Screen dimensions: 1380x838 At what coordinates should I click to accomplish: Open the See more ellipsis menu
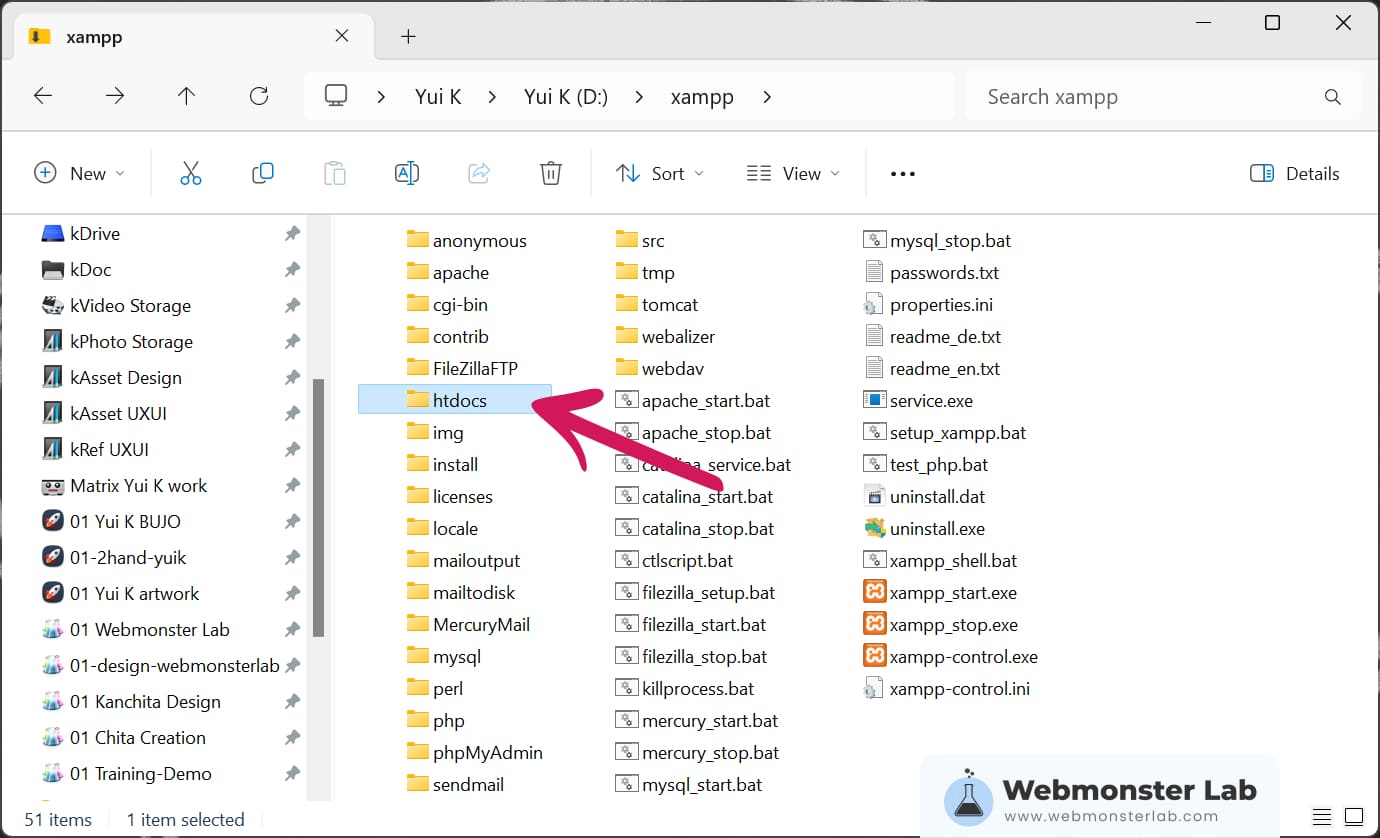902,173
